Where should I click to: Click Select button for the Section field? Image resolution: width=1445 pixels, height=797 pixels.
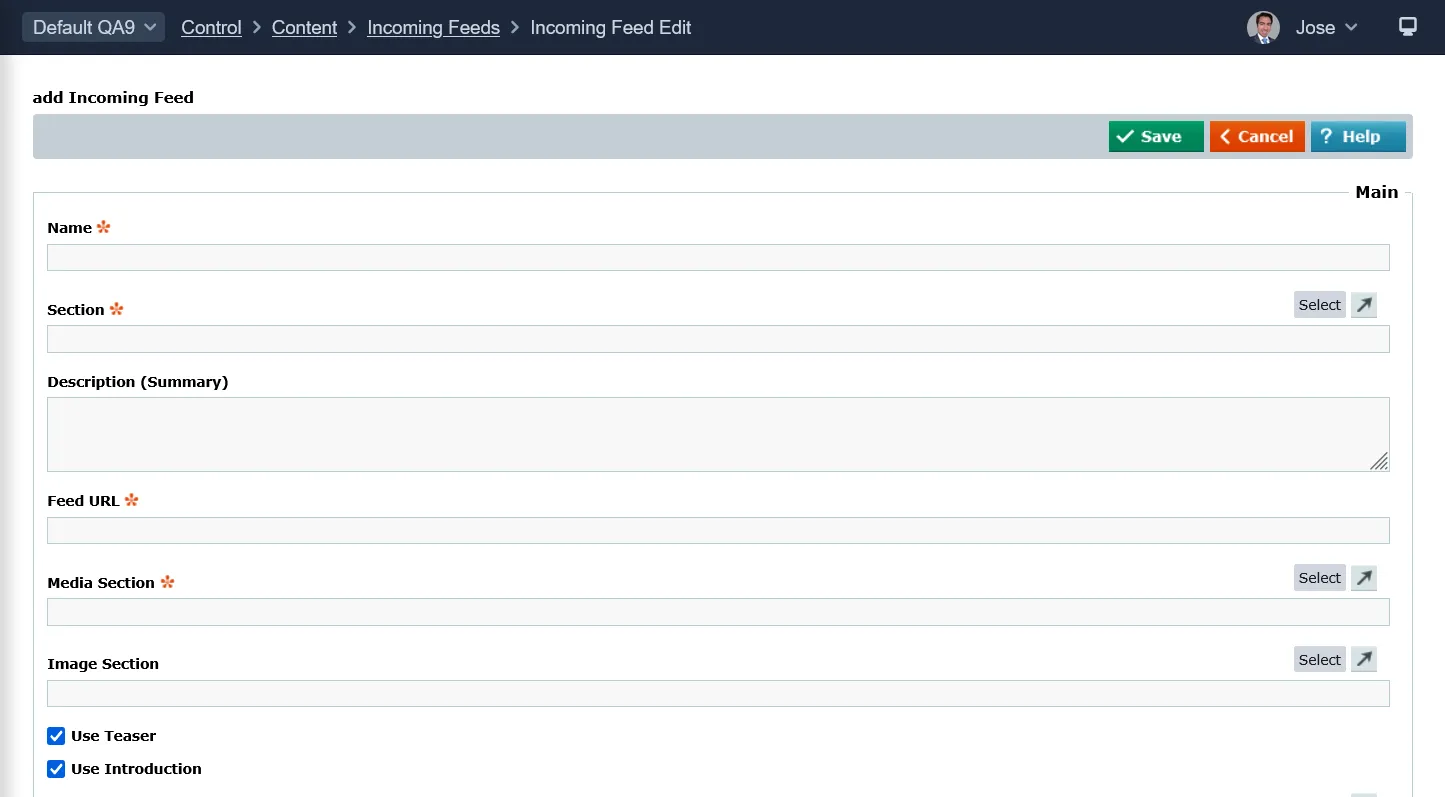coord(1319,305)
